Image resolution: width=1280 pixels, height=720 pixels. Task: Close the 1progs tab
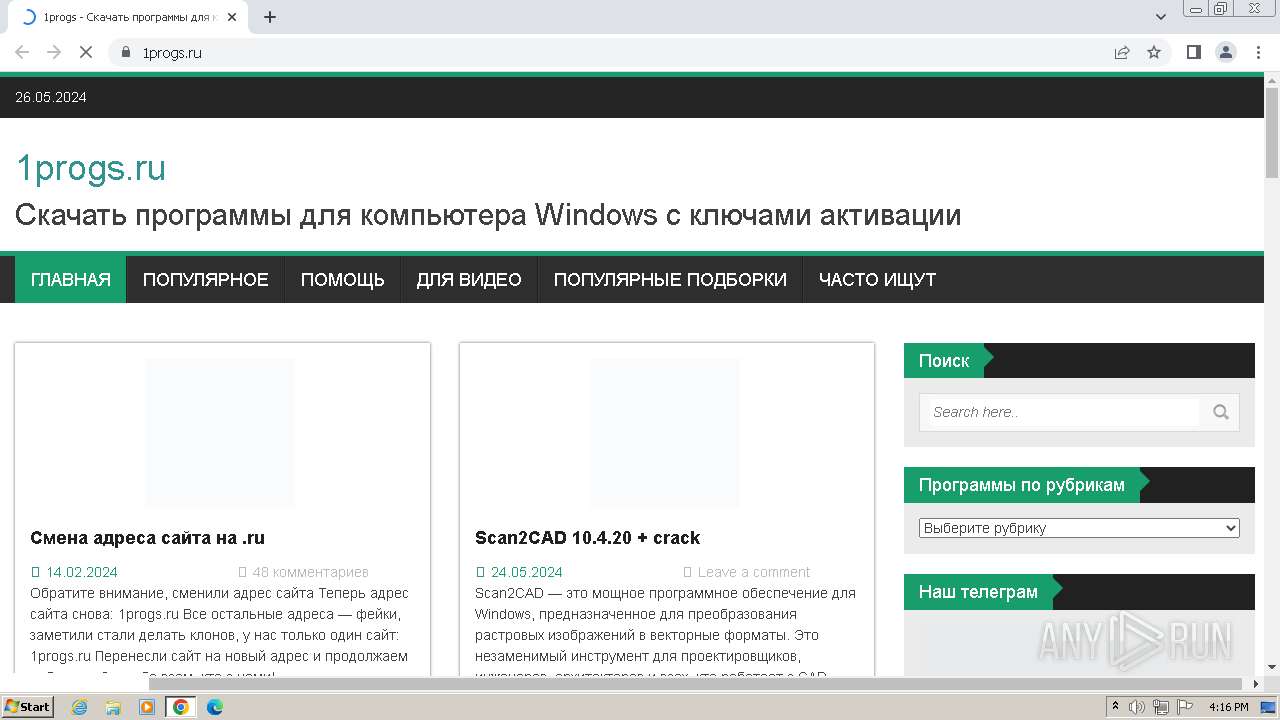point(232,17)
